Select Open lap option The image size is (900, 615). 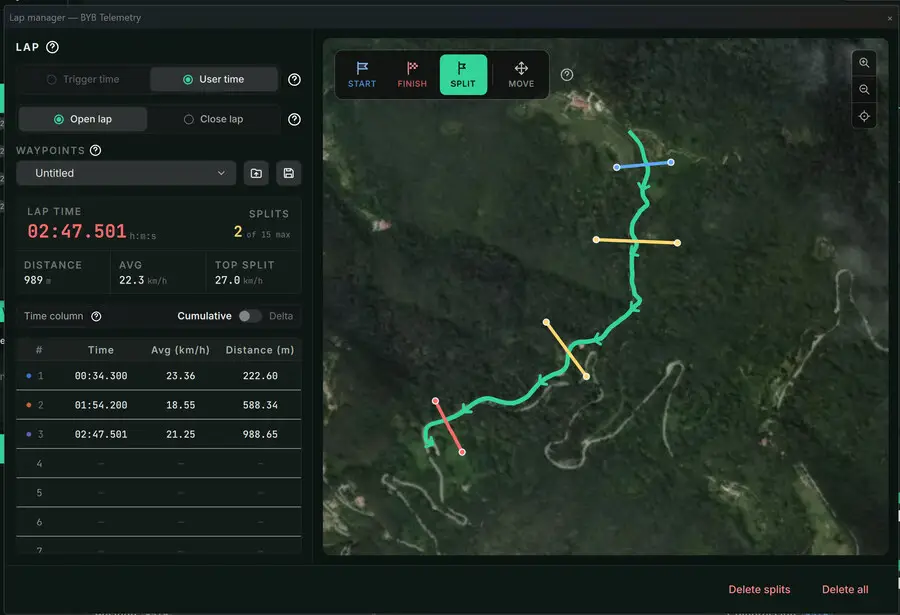[x=83, y=119]
